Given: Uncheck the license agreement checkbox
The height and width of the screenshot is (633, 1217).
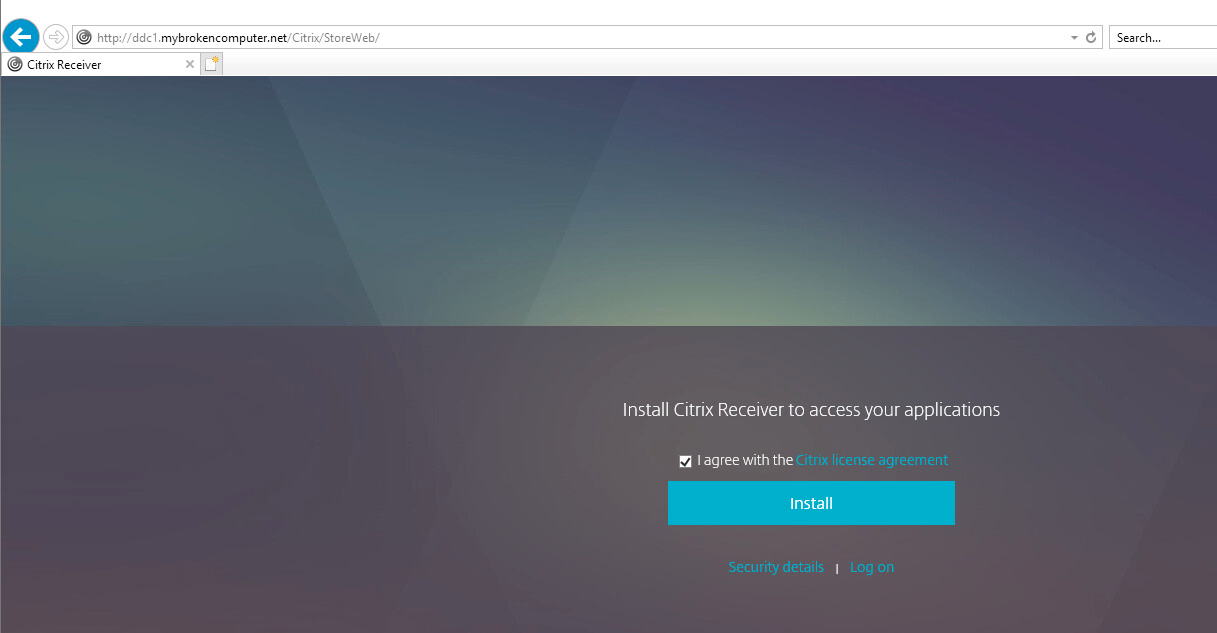Looking at the screenshot, I should coord(685,461).
